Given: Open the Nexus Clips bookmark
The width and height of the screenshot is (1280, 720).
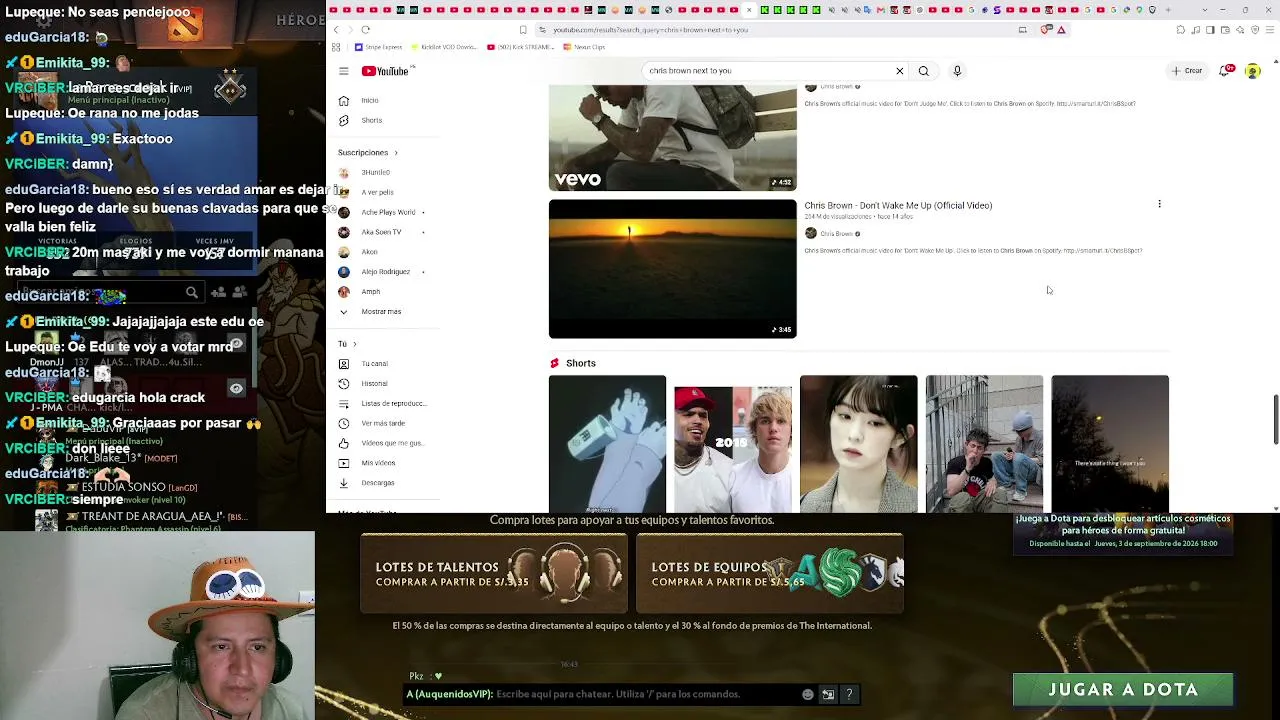Looking at the screenshot, I should coord(584,47).
